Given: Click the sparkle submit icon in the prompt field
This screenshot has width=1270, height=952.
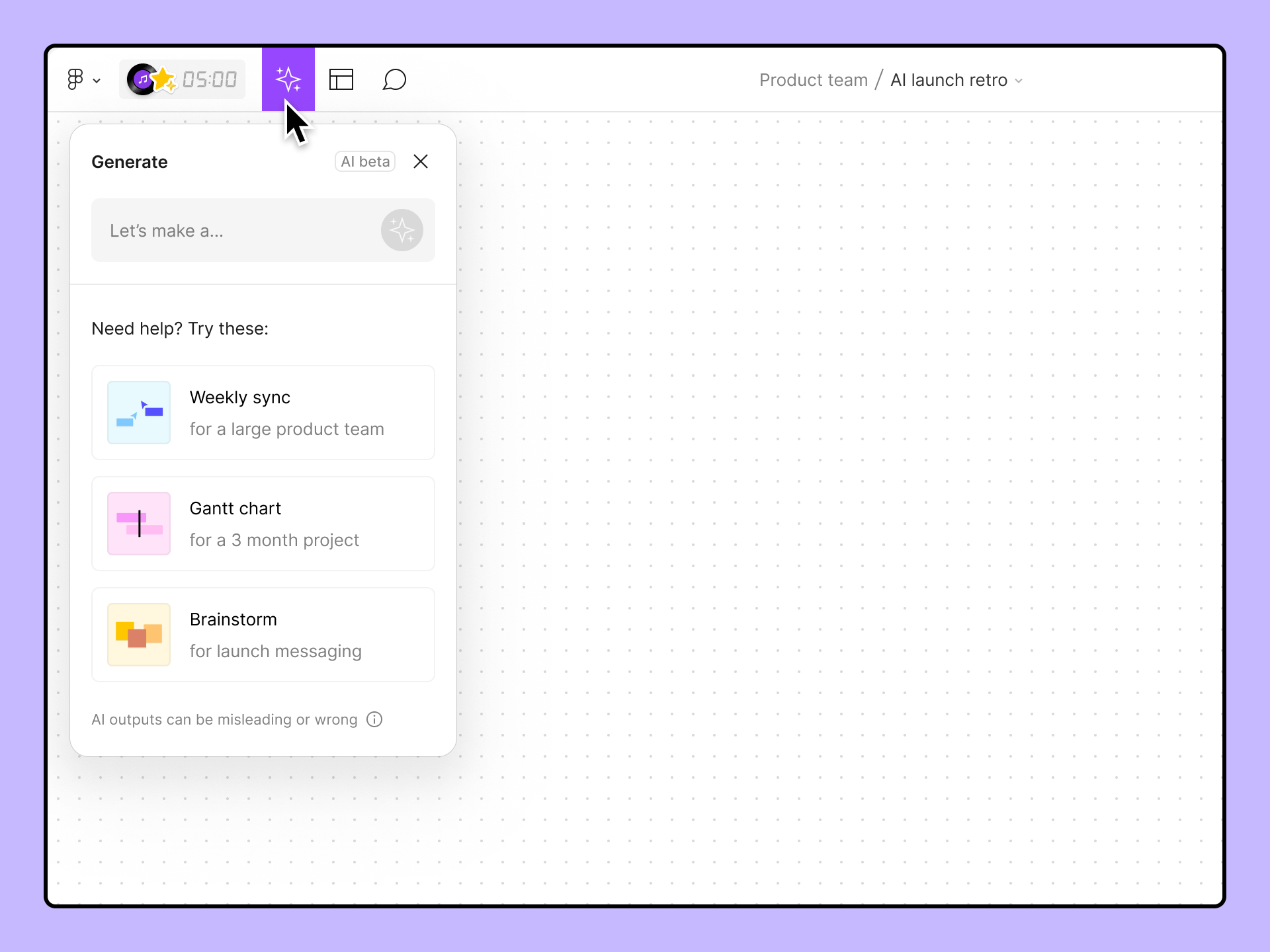Looking at the screenshot, I should tap(402, 230).
